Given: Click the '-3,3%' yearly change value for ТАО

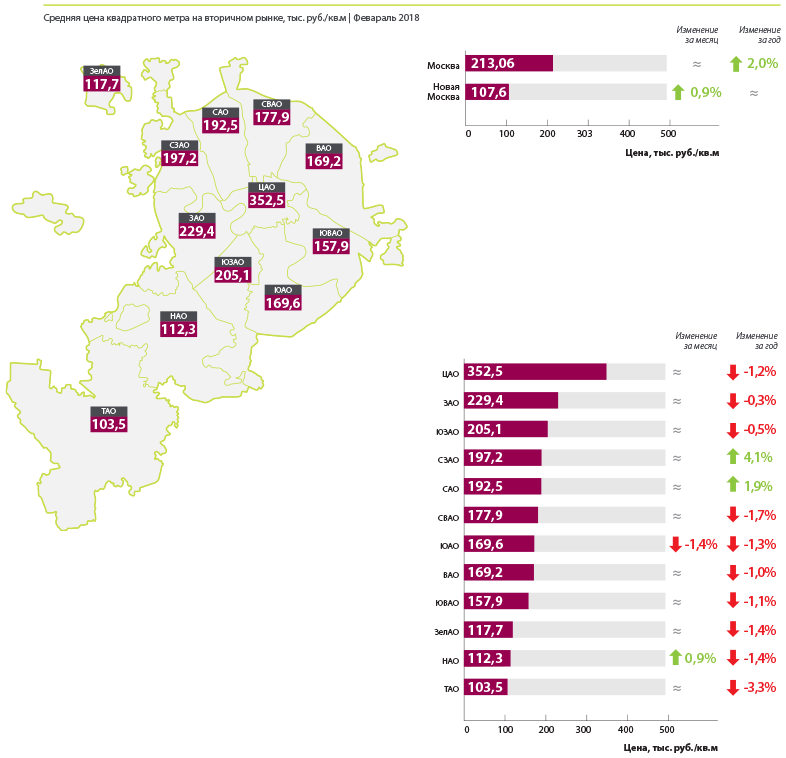Looking at the screenshot, I should (x=759, y=687).
